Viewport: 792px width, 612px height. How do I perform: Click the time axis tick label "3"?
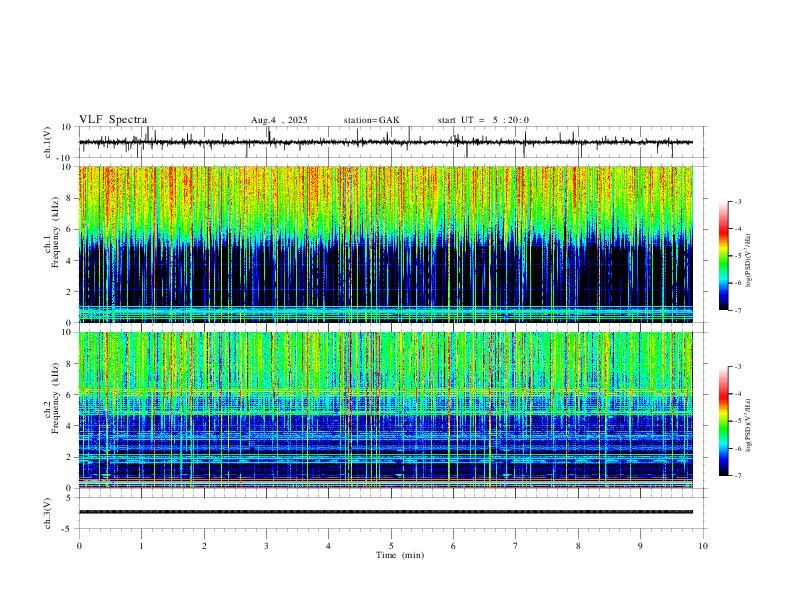266,546
